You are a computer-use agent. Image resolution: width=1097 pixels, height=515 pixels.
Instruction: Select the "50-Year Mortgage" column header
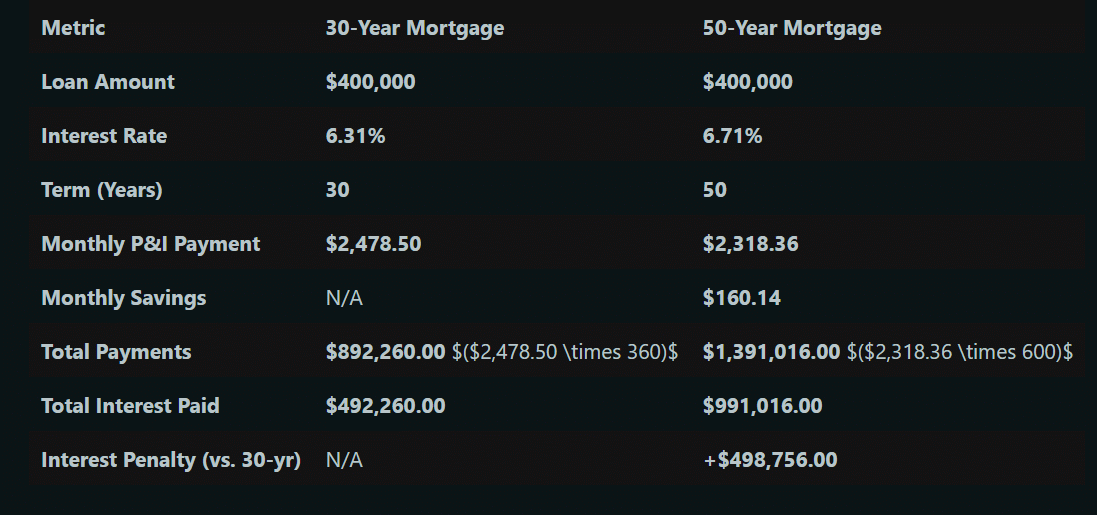[792, 28]
